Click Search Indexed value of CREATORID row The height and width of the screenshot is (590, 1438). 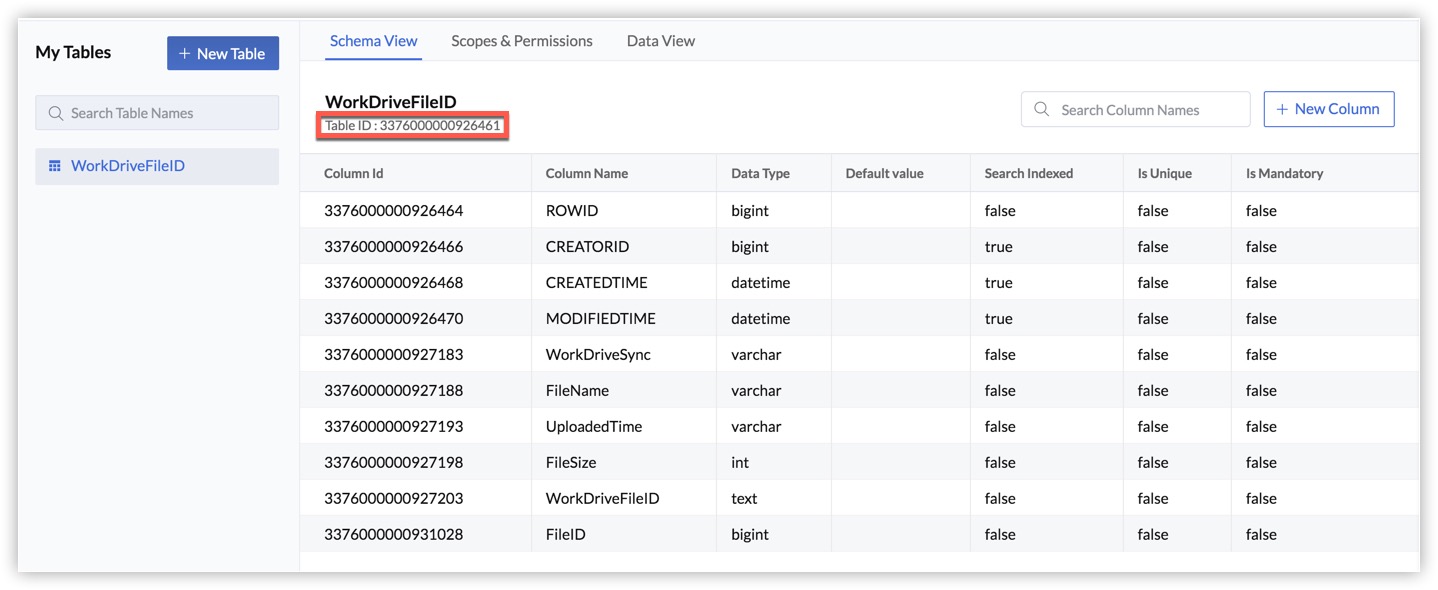point(998,247)
